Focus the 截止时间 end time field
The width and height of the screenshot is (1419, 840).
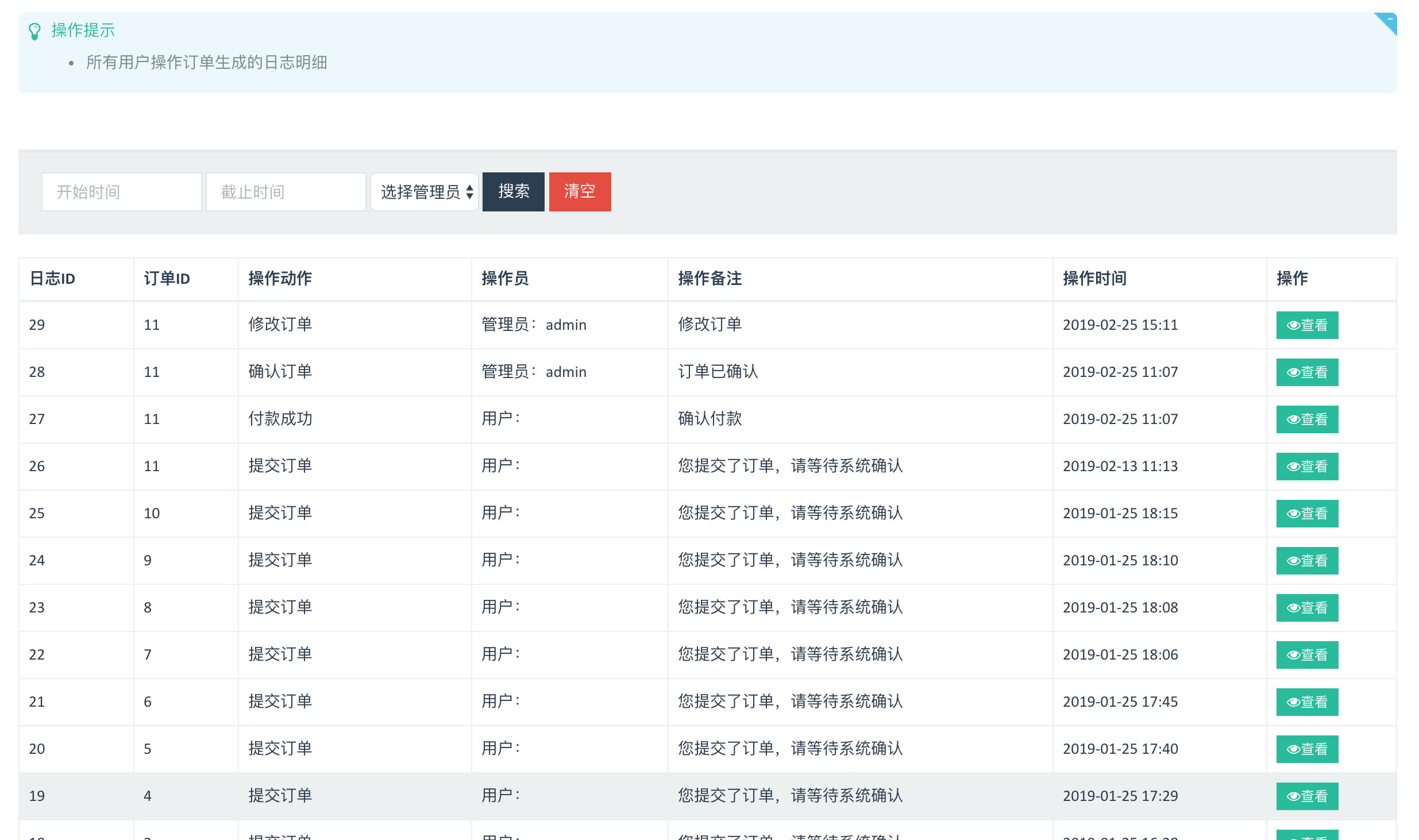click(286, 192)
